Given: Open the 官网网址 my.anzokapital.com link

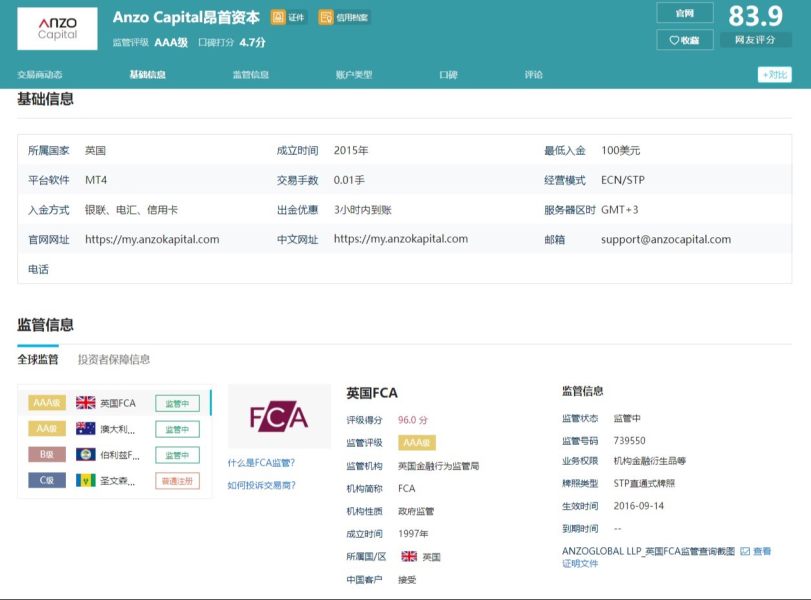Looking at the screenshot, I should [x=152, y=239].
